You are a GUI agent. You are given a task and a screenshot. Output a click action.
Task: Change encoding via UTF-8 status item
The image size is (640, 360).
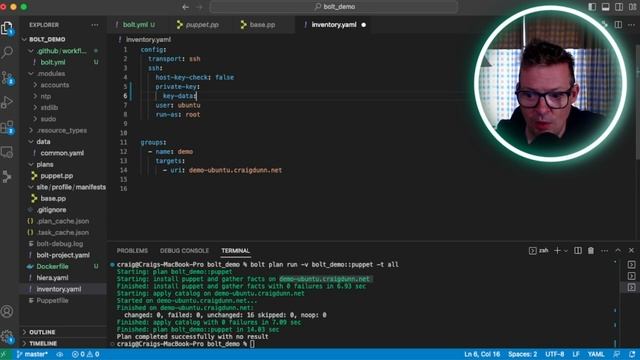point(554,354)
